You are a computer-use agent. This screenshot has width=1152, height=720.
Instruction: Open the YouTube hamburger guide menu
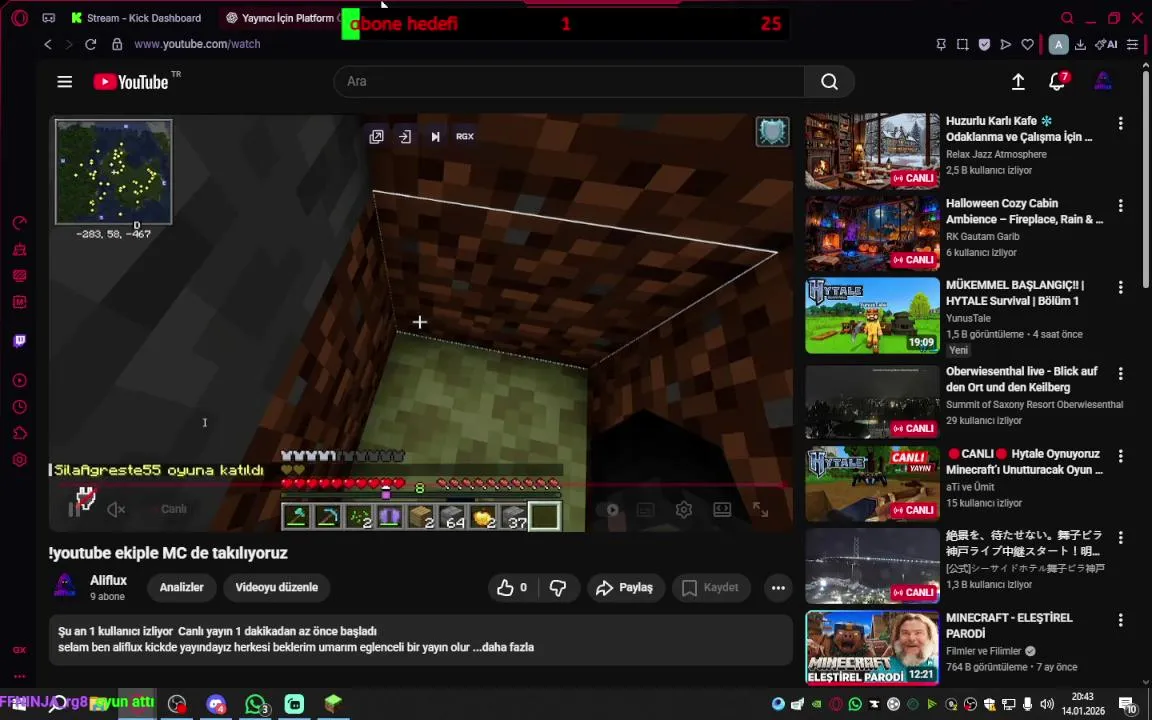(65, 82)
